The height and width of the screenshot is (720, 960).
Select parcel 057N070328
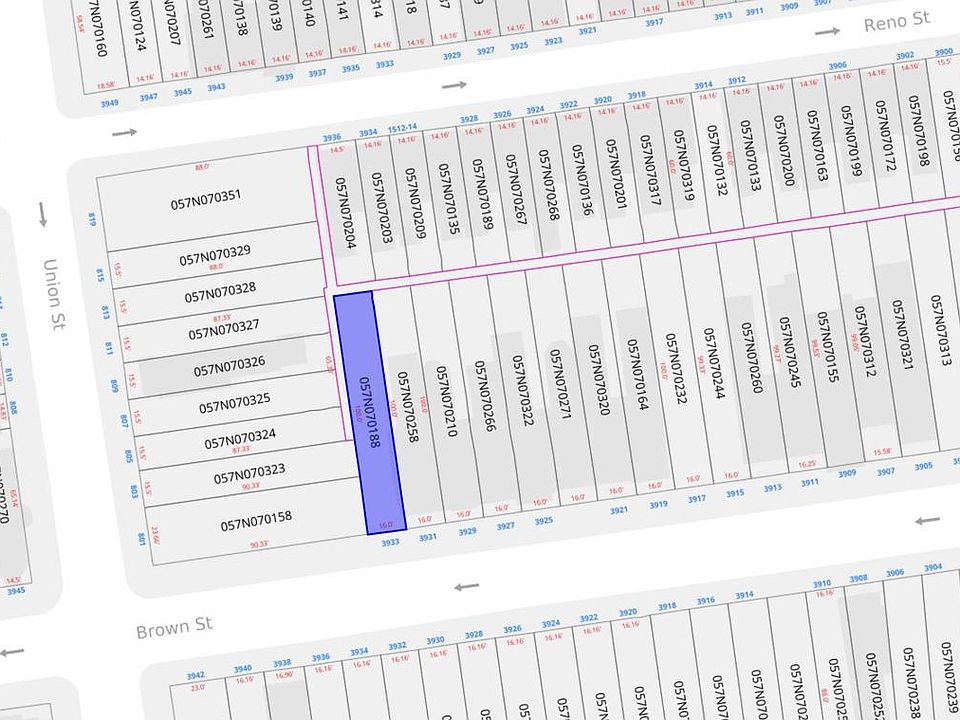tap(220, 293)
